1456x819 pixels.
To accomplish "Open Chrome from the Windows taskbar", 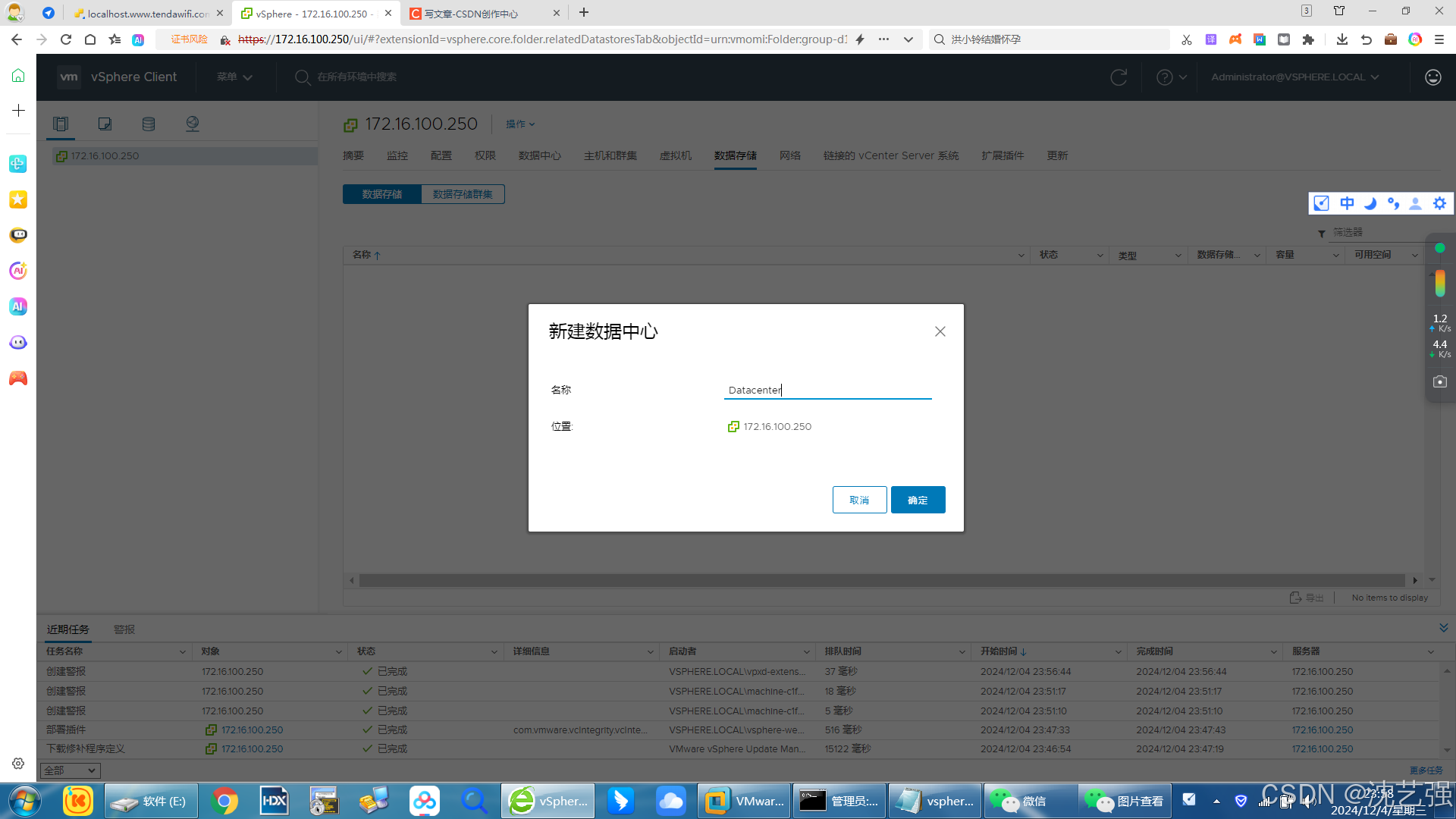I will click(224, 801).
